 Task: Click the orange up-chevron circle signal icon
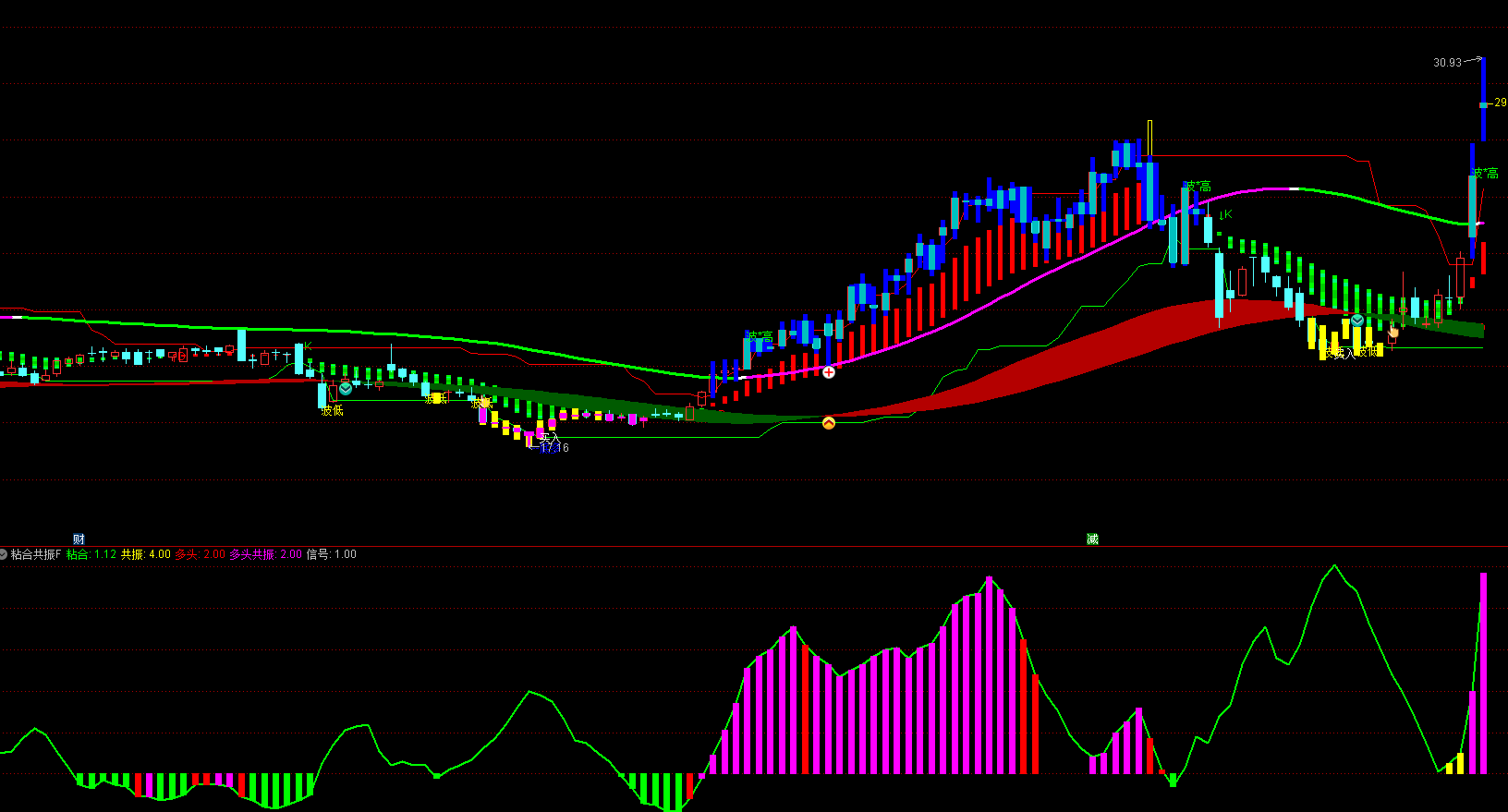[x=829, y=423]
